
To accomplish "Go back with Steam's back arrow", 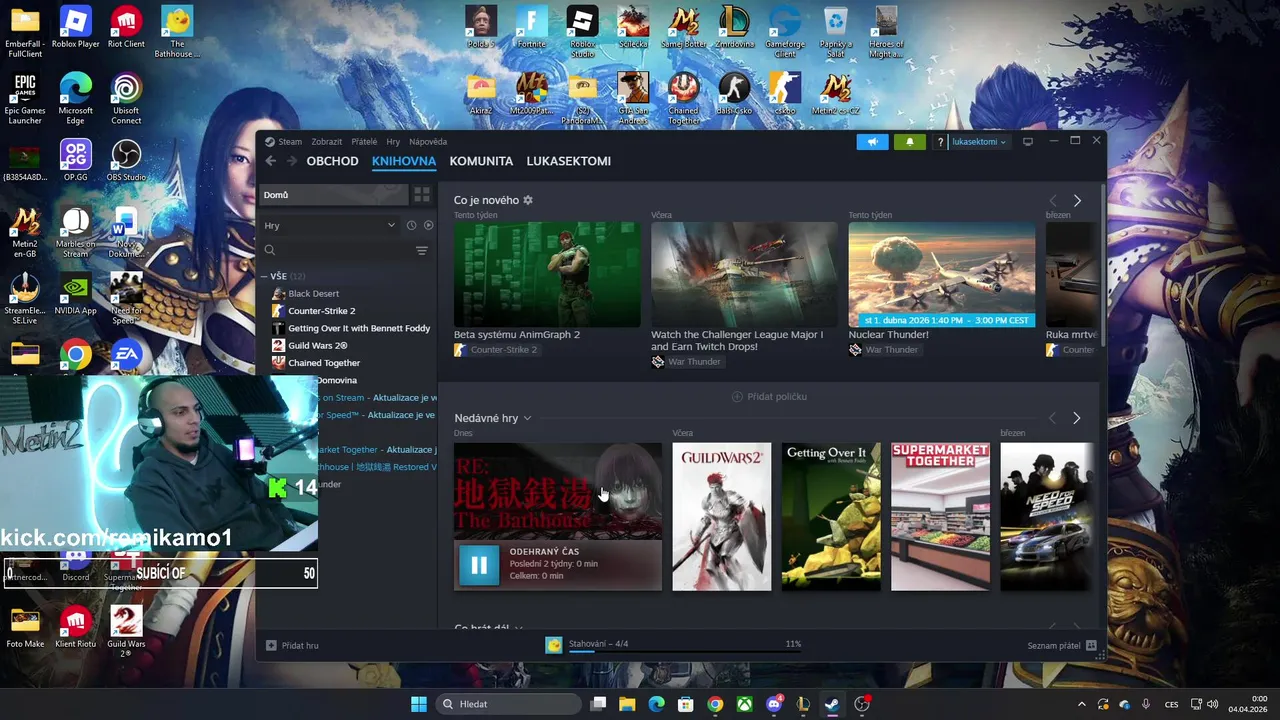I will point(270,161).
